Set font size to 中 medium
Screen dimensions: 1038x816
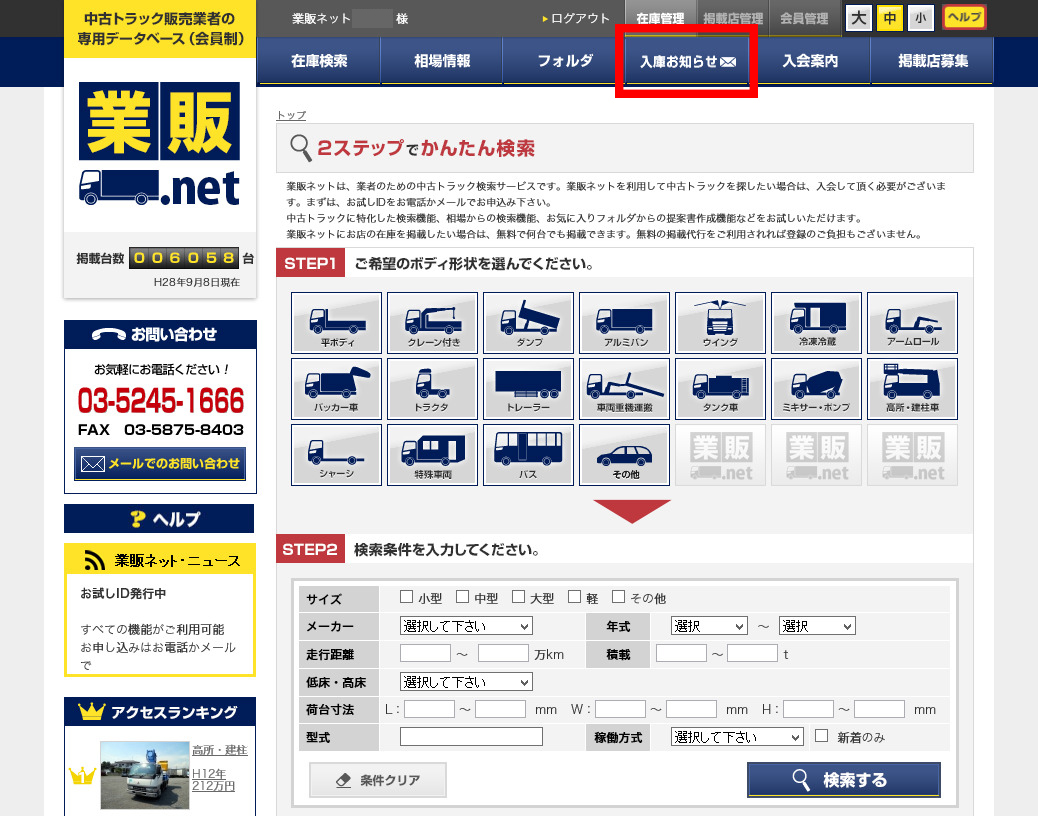coord(890,18)
